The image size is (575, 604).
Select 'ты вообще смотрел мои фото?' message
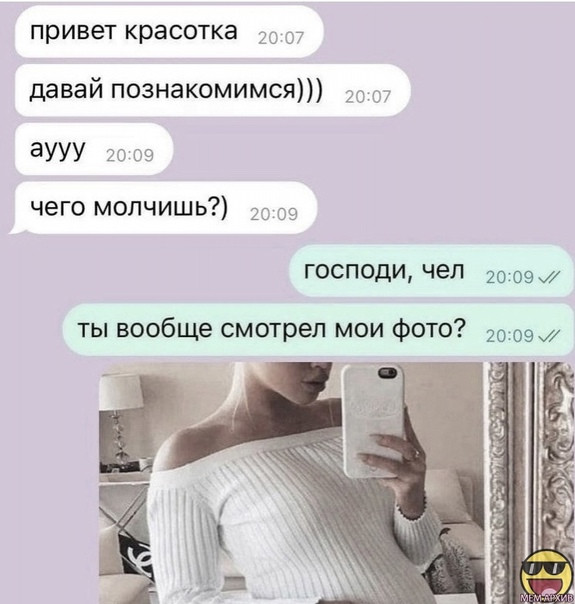[x=318, y=330]
